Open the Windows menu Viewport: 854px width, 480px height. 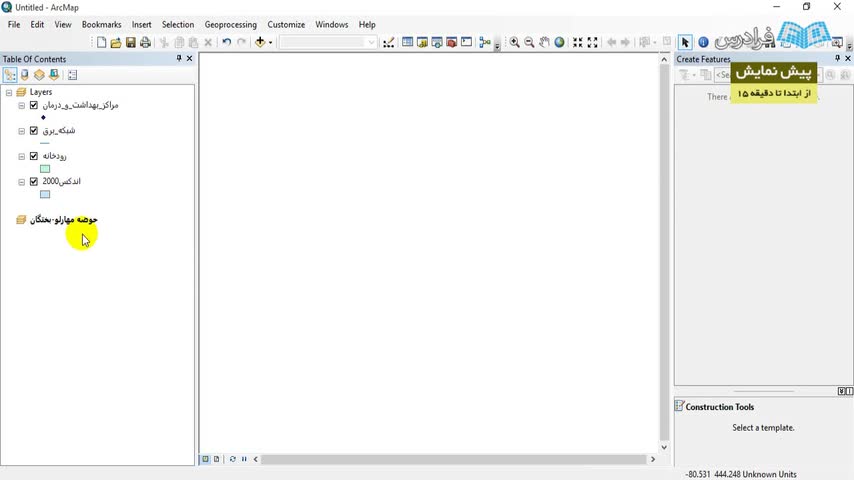(332, 25)
